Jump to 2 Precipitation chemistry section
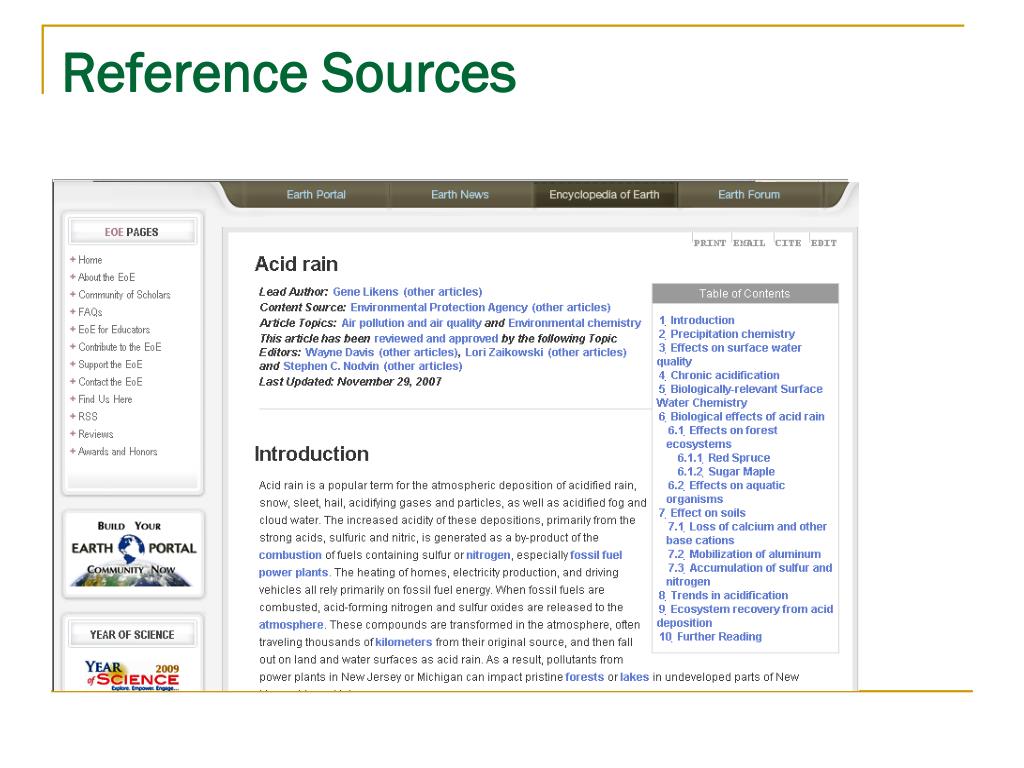The width and height of the screenshot is (1024, 768). pos(726,334)
